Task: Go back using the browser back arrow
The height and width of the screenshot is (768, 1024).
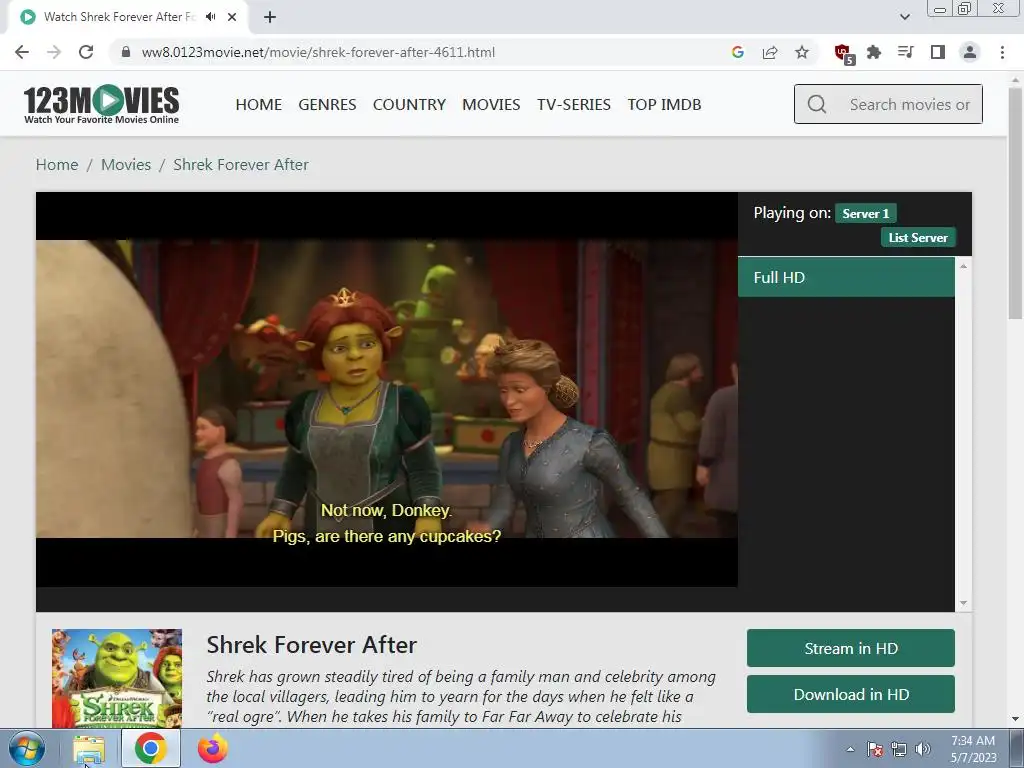Action: click(x=22, y=52)
